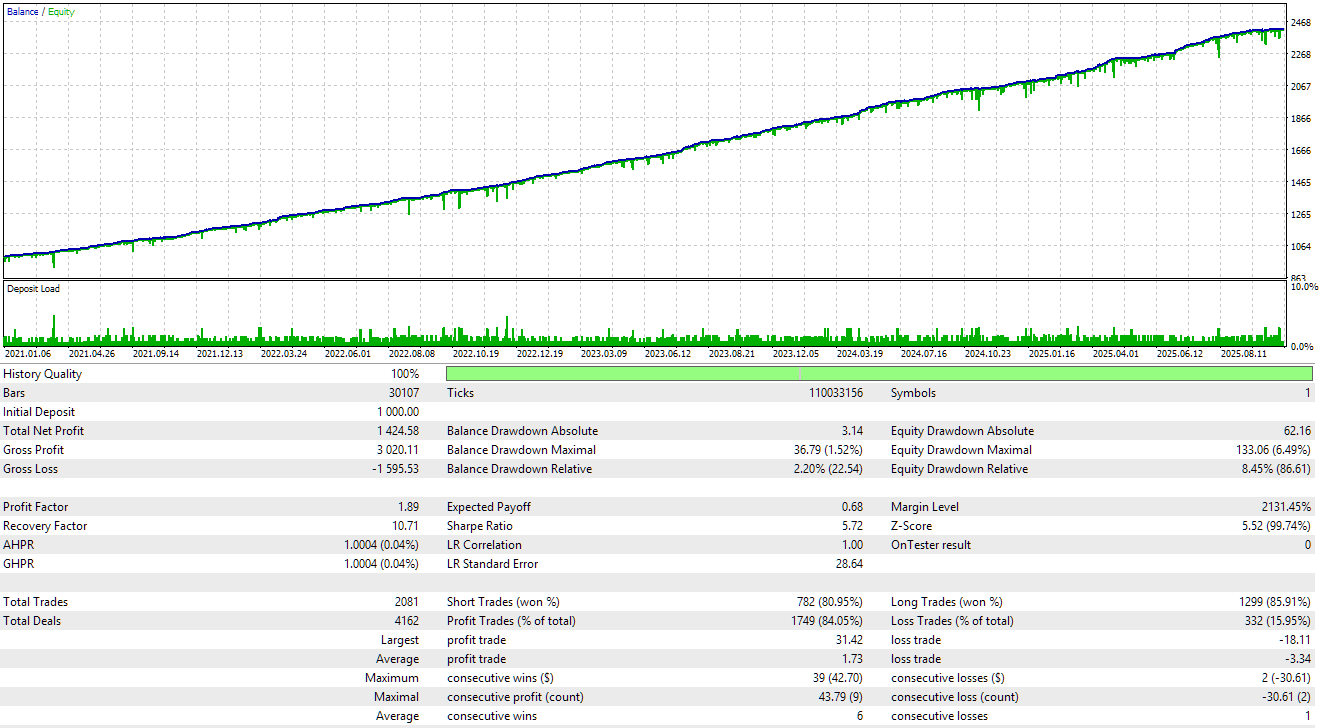Click the 2021.01.06 date on the timeline
The image size is (1323, 728).
click(28, 353)
